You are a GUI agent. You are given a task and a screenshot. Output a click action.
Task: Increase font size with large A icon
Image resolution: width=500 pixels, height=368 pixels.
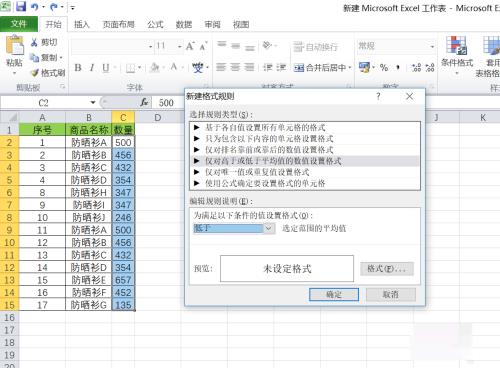tap(190, 46)
